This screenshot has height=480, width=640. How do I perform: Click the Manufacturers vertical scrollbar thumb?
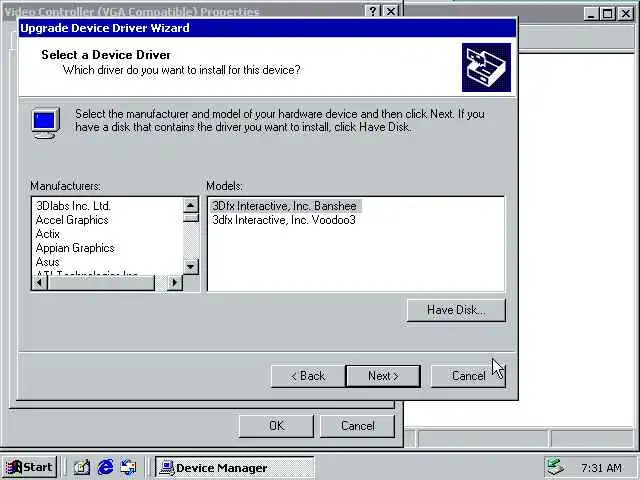coord(191,218)
